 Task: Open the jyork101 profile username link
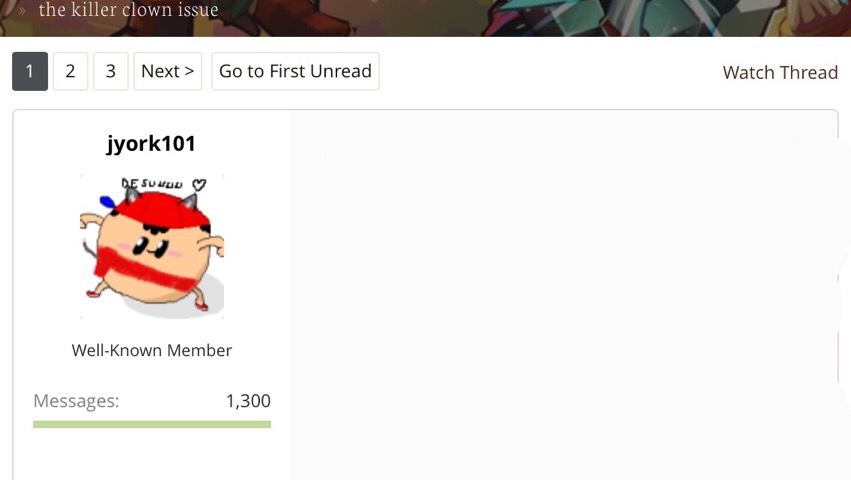151,143
